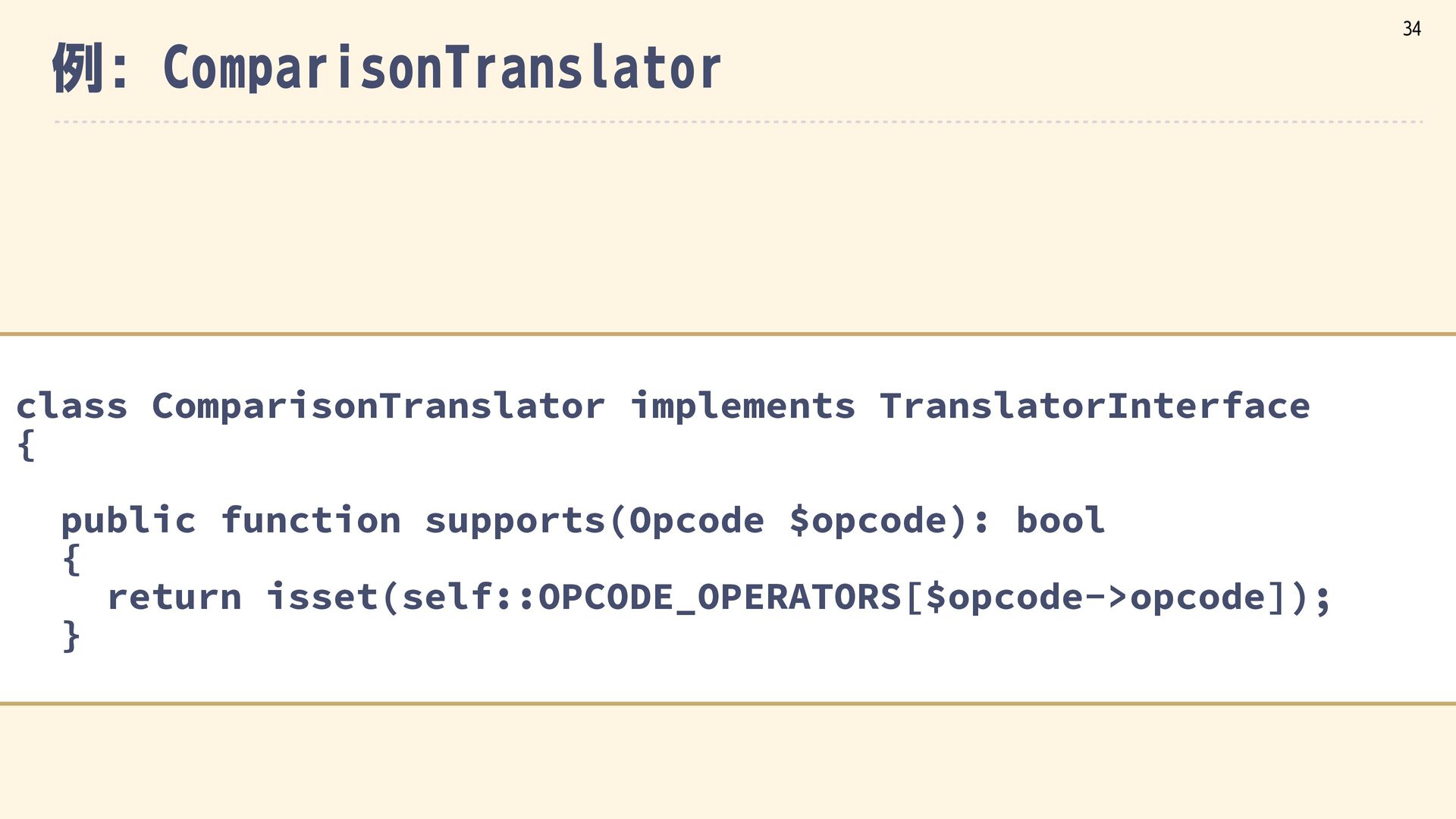
Task: Click the "supports" method name
Action: [x=515, y=521]
